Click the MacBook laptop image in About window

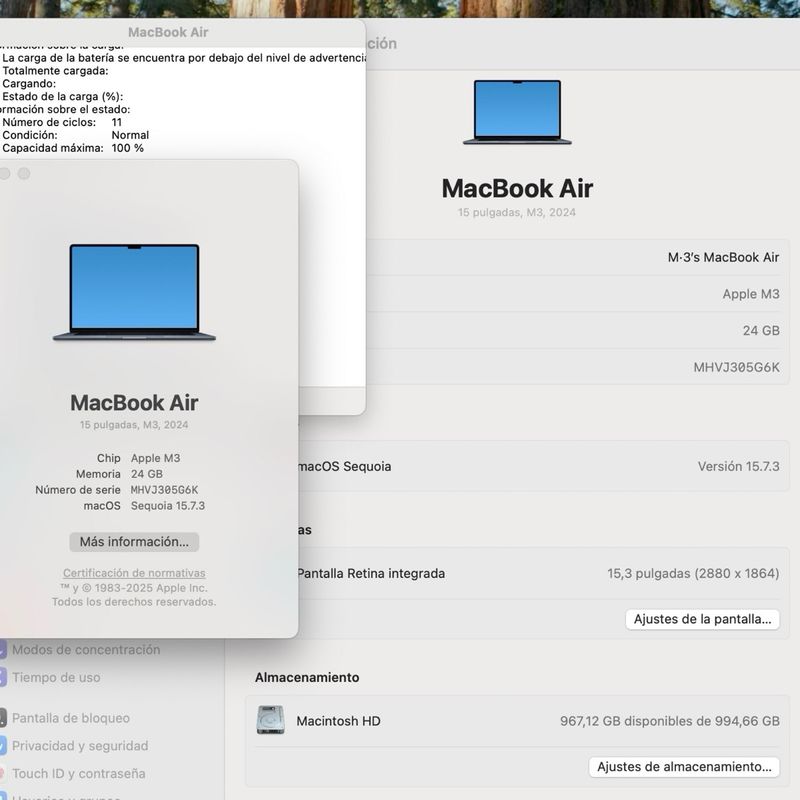click(x=134, y=292)
